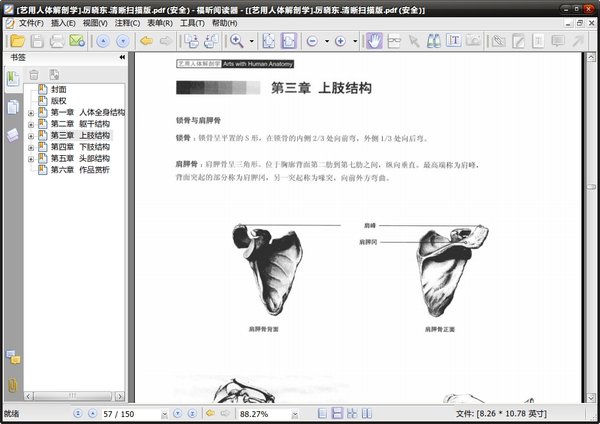
Task: Open the zoom out dropdown arrow
Action: tap(327, 41)
